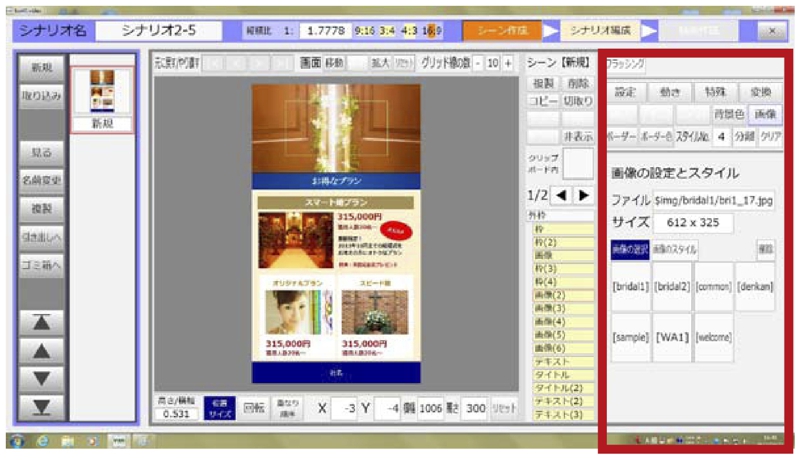The height and width of the screenshot is (460, 800).
Task: Click the 分類 button
Action: click(x=744, y=137)
